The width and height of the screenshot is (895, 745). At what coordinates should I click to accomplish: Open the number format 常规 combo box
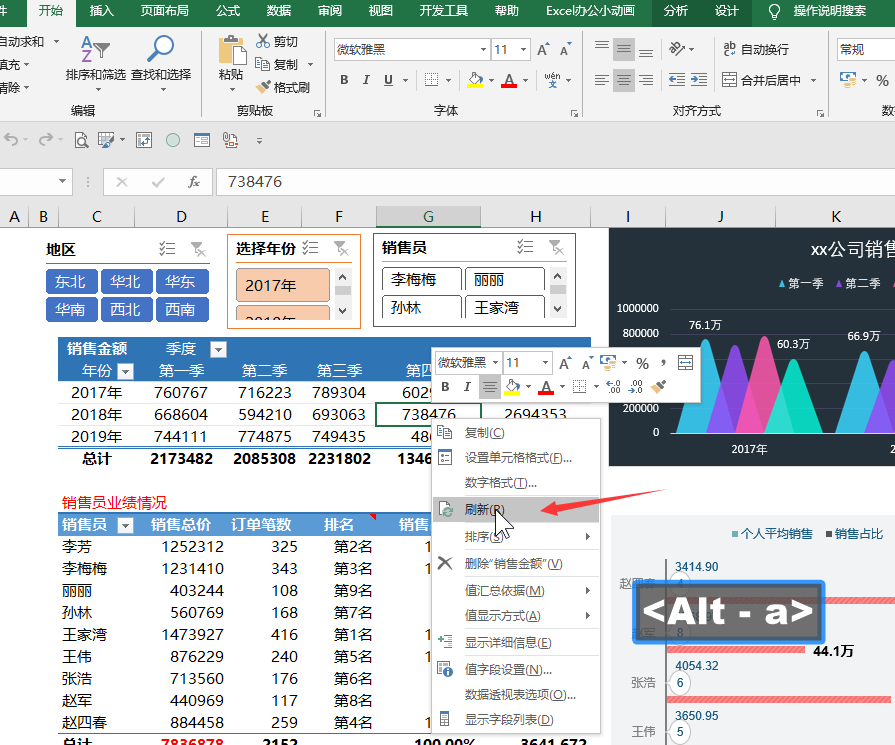(865, 50)
